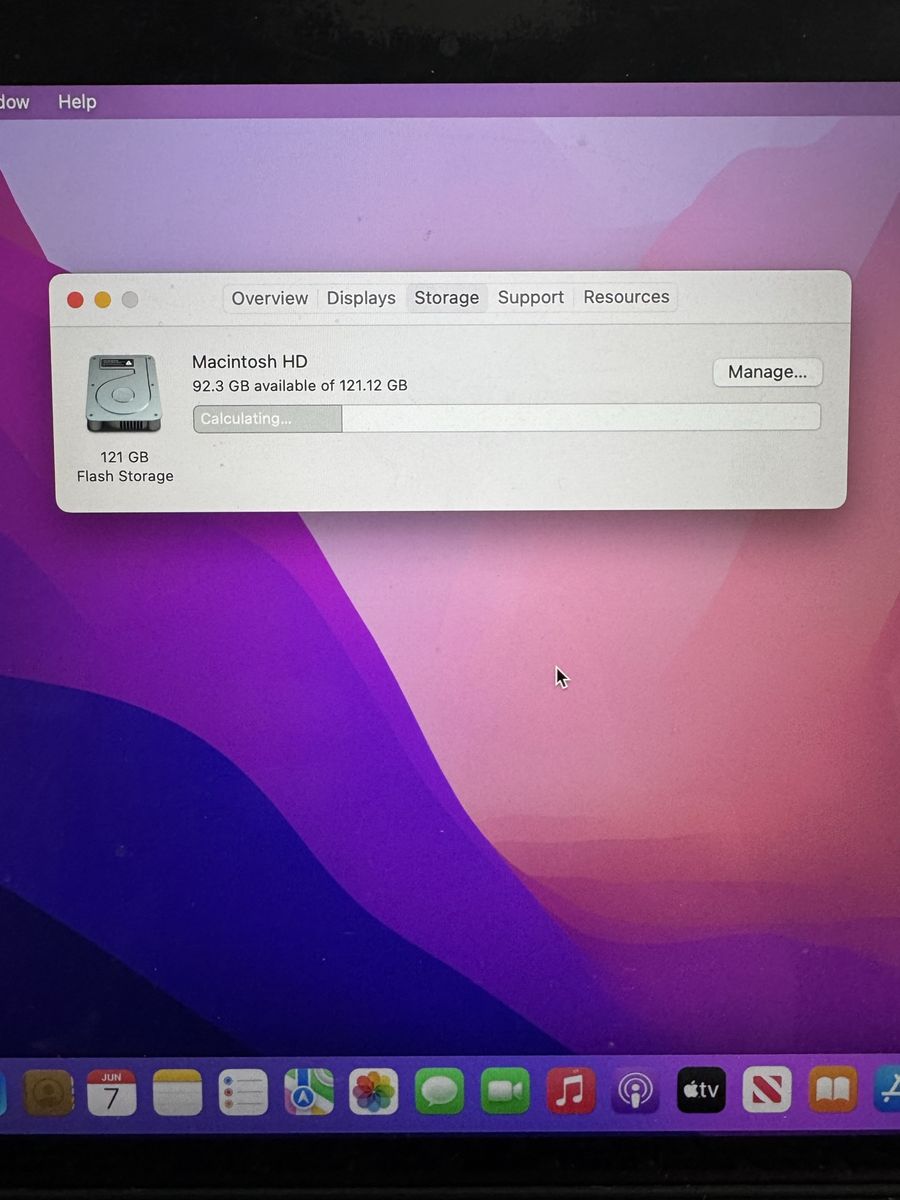
Task: Launch Notes from the Dock
Action: pos(177,1092)
